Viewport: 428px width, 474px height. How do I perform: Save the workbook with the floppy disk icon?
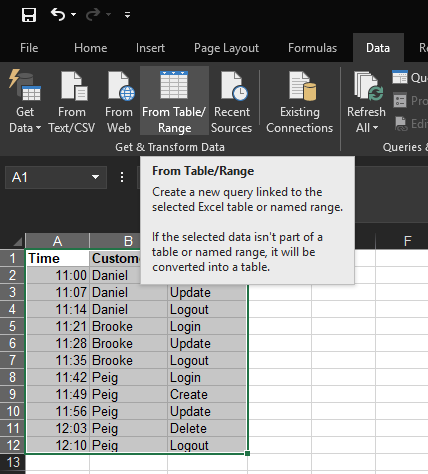pos(29,15)
